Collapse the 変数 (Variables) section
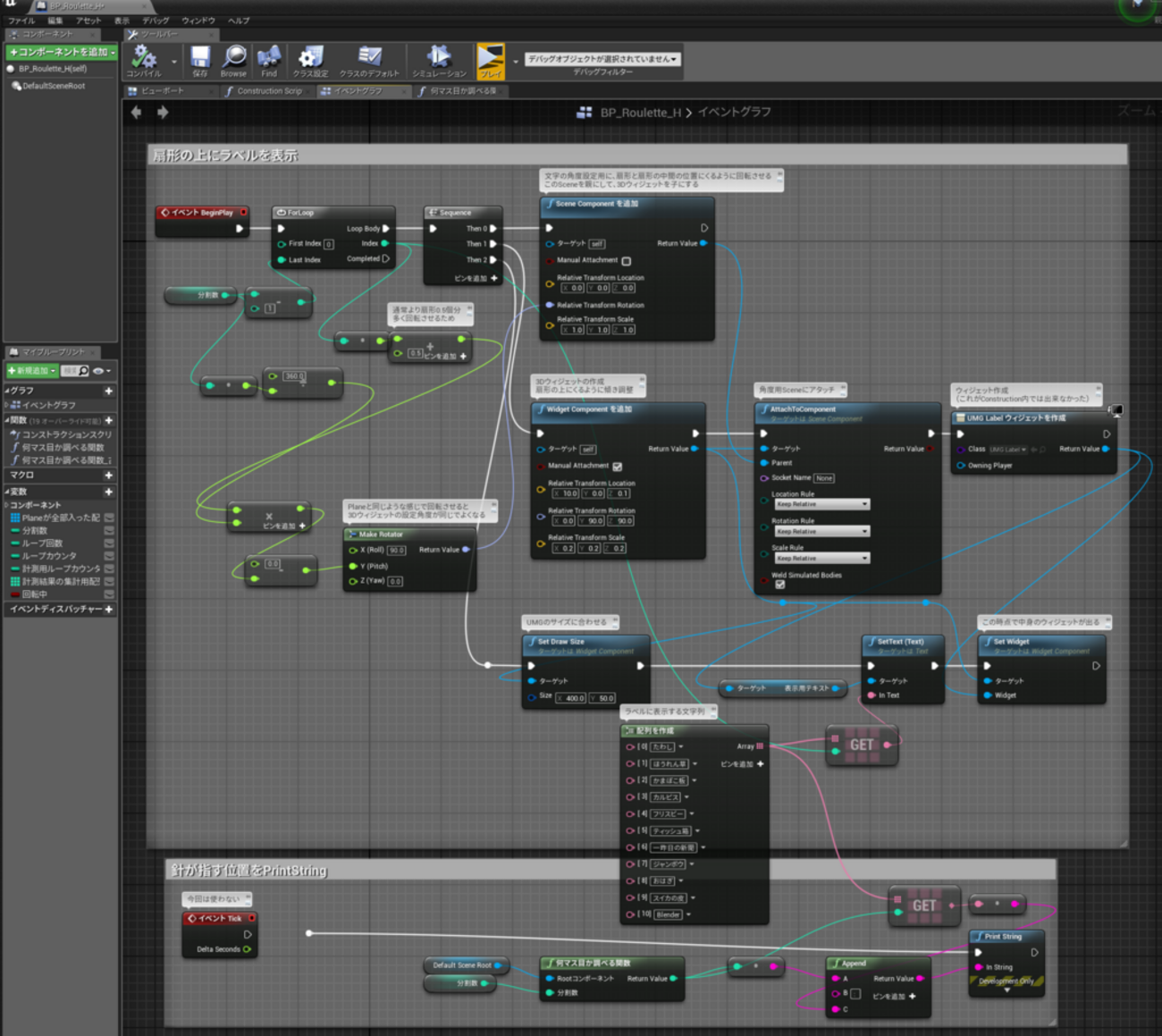This screenshot has width=1162, height=1036. coord(7,492)
